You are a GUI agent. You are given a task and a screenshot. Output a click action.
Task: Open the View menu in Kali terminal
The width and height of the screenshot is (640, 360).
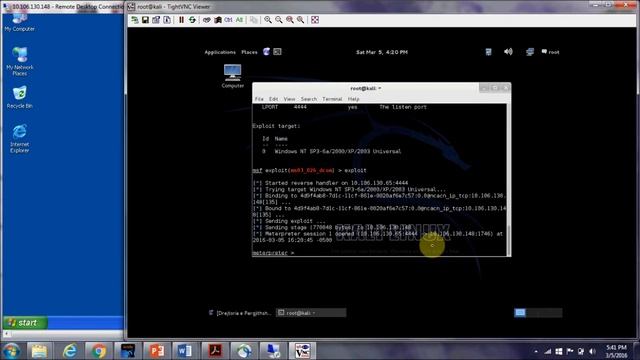click(289, 99)
